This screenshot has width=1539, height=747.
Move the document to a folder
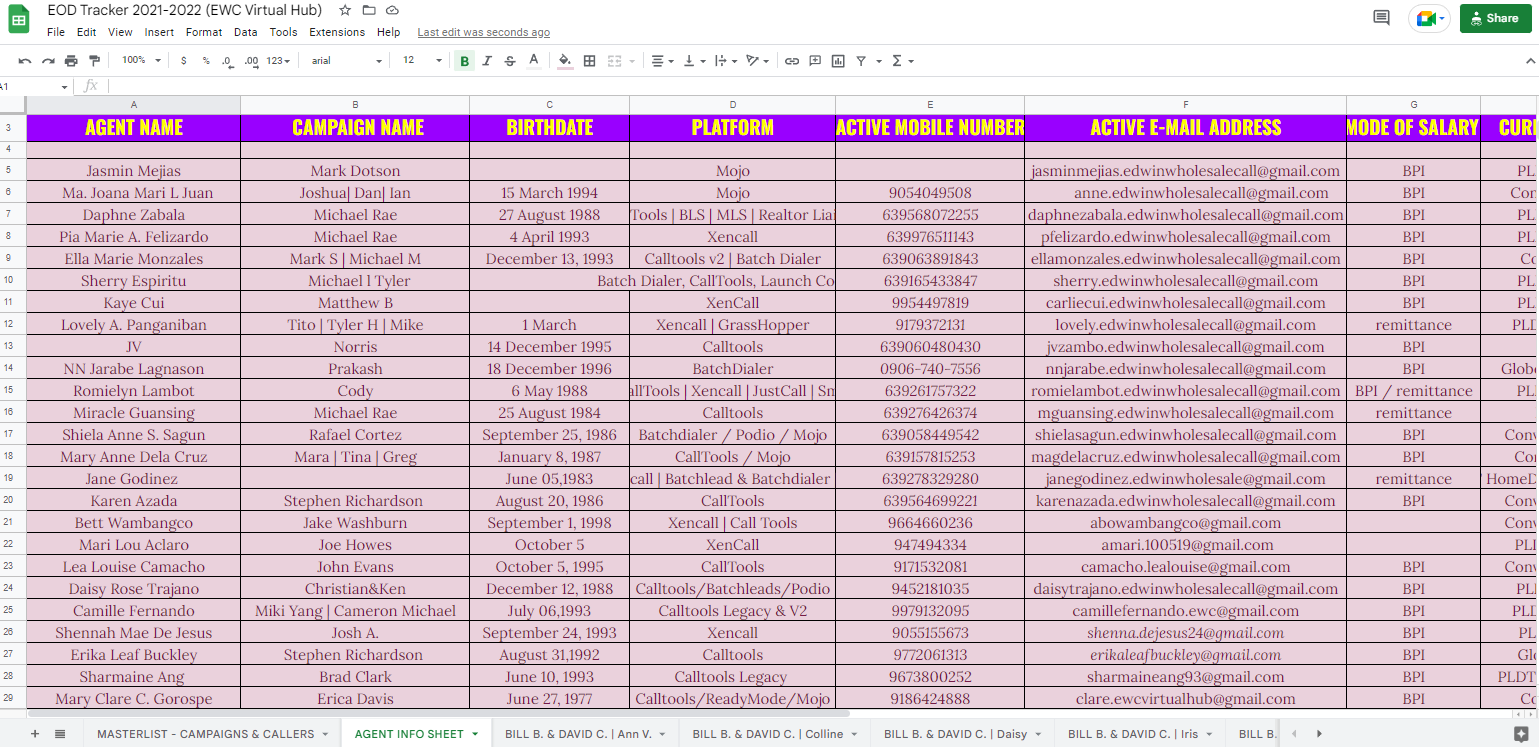click(x=369, y=10)
